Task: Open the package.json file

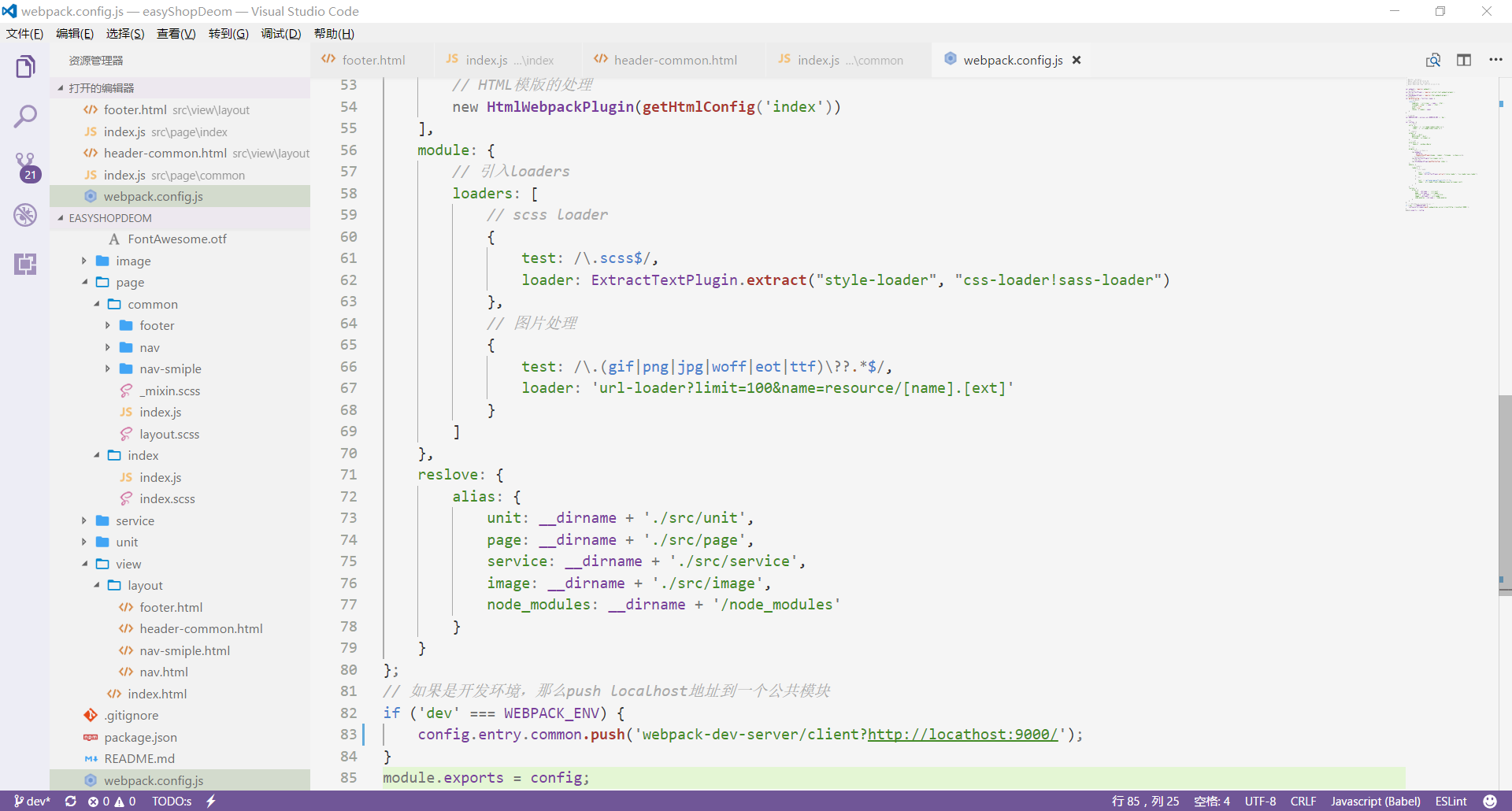Action: tap(180, 737)
